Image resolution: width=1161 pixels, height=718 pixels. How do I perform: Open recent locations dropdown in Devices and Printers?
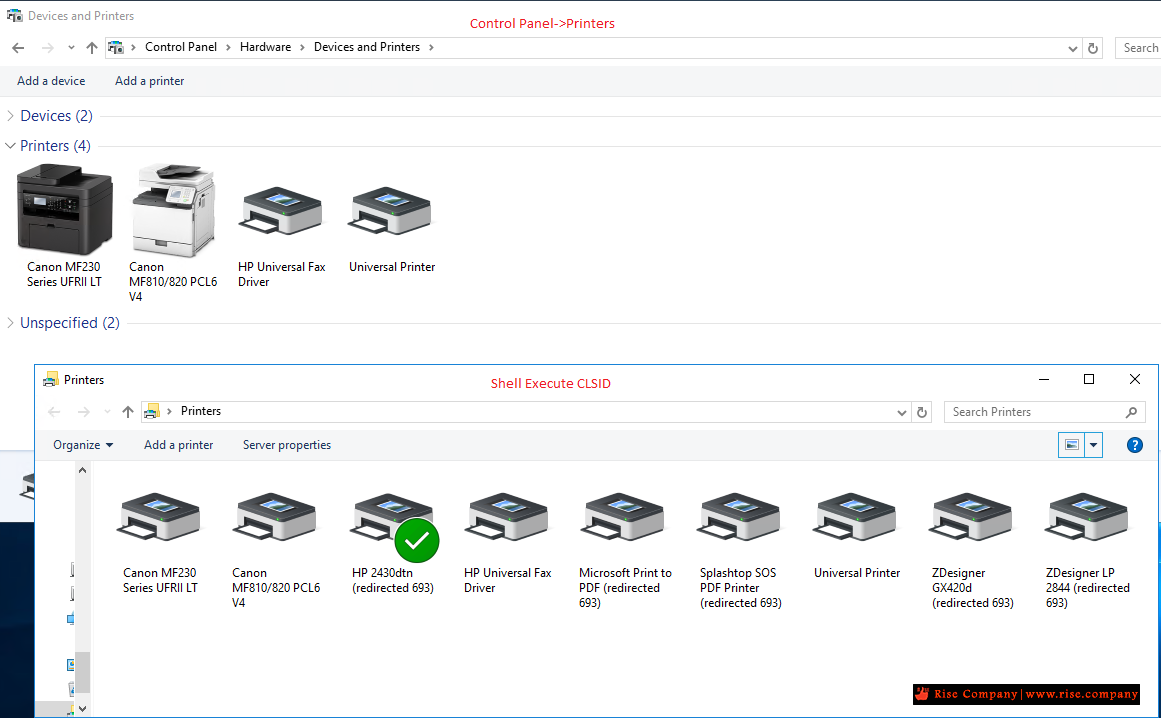click(71, 47)
